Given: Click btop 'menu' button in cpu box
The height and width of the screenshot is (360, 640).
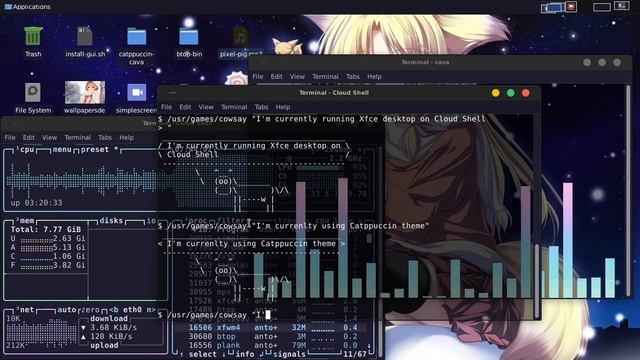Looking at the screenshot, I should point(62,149).
